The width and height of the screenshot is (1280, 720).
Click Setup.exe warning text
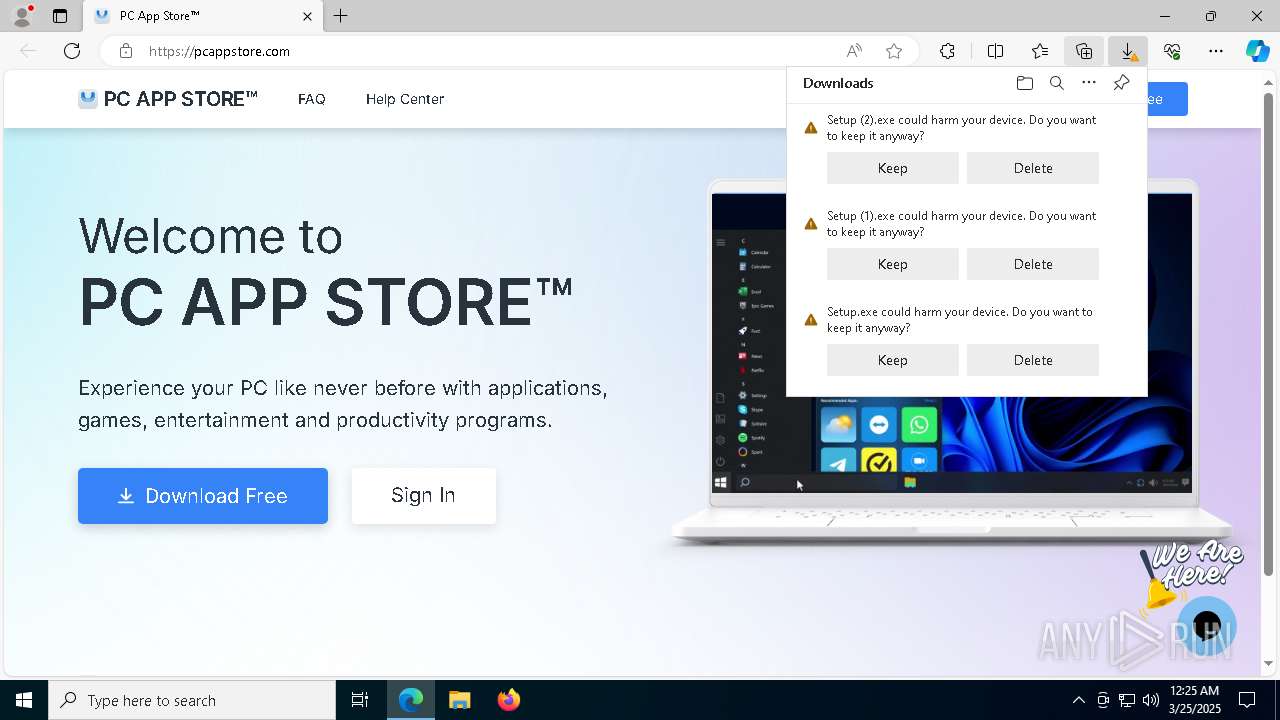(960, 319)
